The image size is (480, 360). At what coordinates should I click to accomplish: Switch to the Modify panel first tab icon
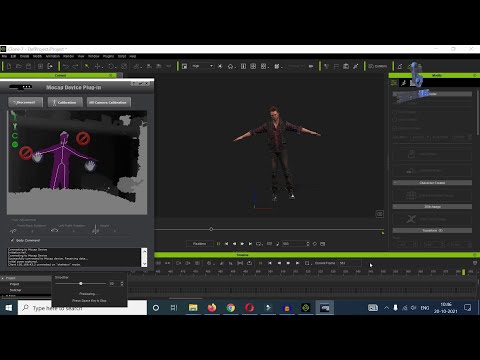[394, 83]
